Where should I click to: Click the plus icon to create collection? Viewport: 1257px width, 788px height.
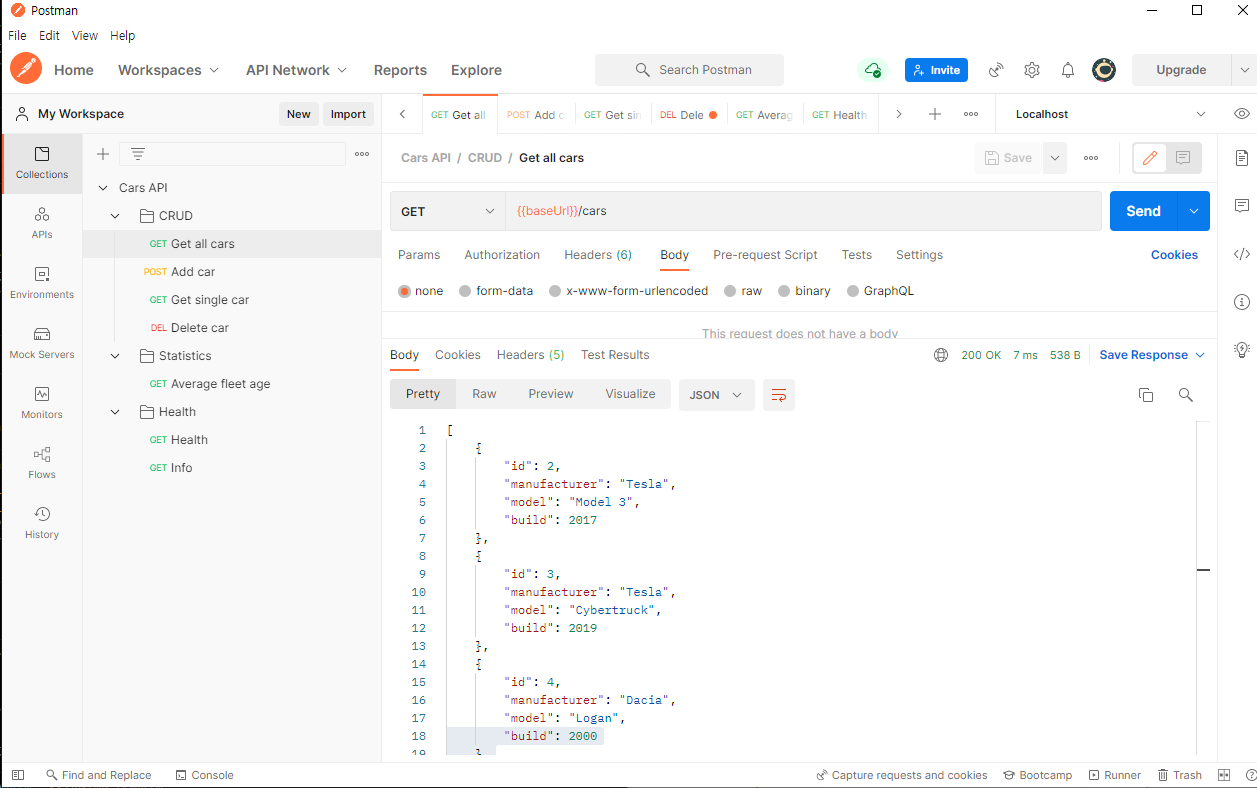(102, 154)
